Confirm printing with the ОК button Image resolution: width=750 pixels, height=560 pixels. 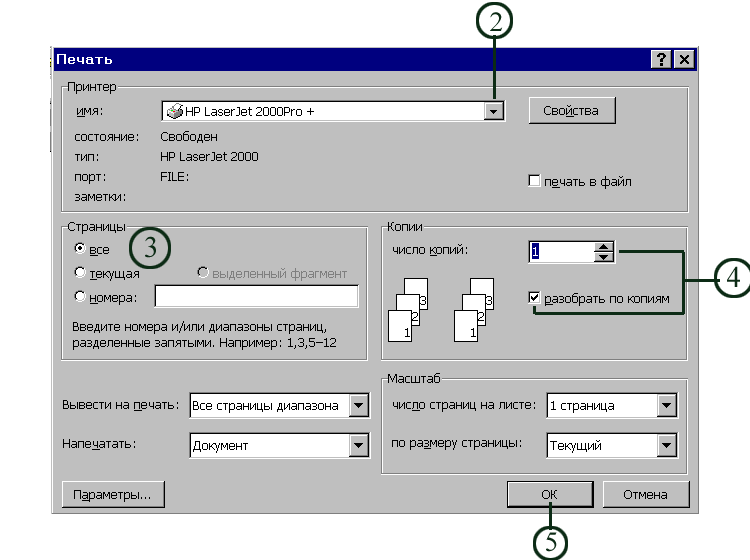550,494
